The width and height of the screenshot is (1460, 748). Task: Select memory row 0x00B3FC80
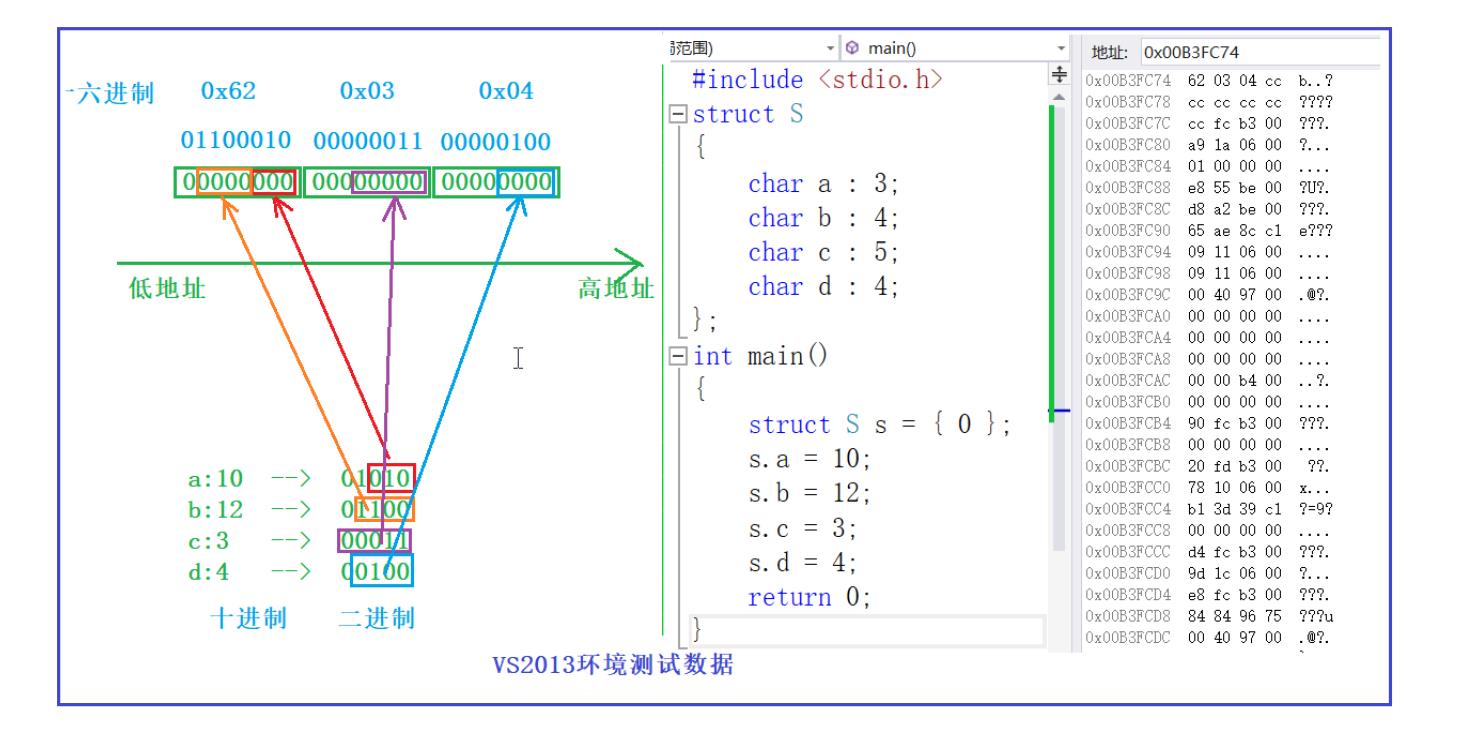point(1209,147)
